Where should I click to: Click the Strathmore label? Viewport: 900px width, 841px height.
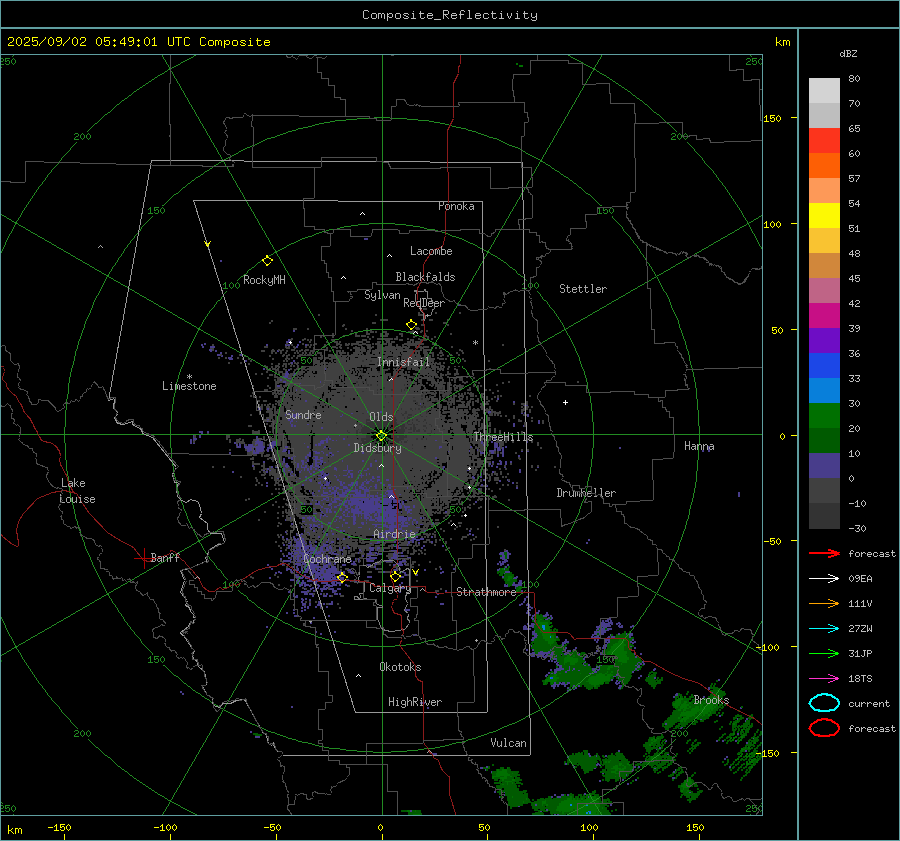click(x=486, y=592)
